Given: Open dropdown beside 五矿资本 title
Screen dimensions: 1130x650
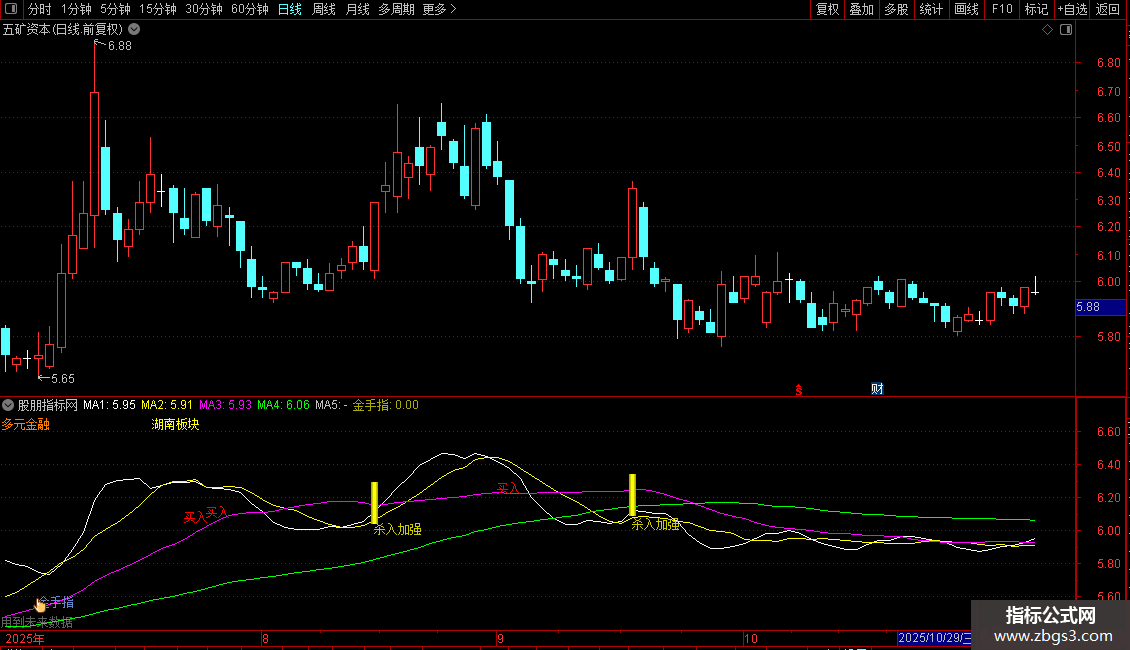Looking at the screenshot, I should (134, 29).
